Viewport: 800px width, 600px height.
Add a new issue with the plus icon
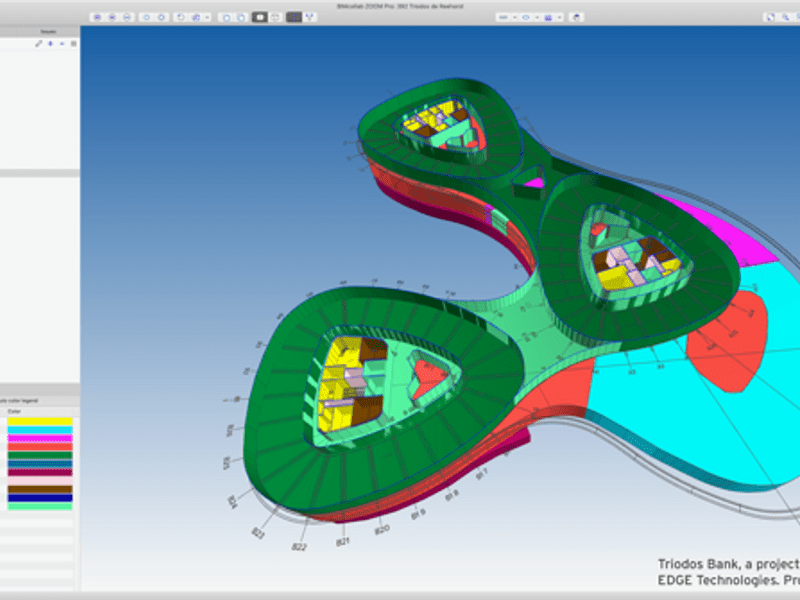pyautogui.click(x=50, y=44)
